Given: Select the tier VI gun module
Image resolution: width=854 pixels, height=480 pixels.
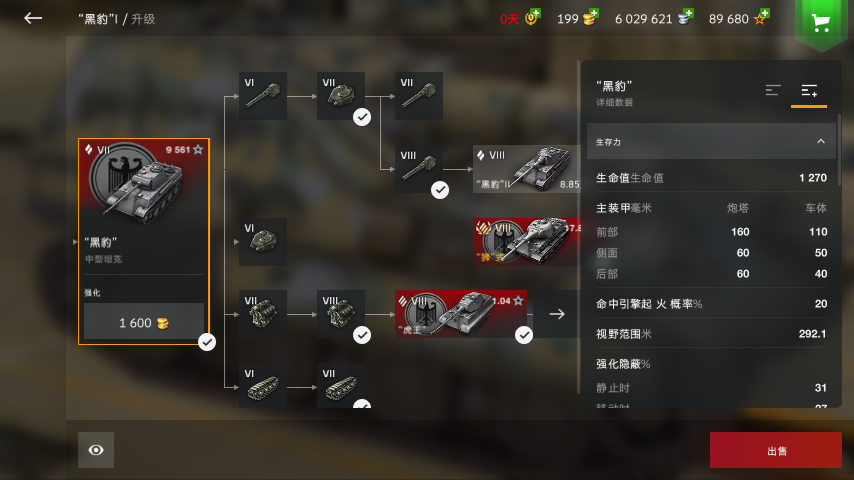Looking at the screenshot, I should coord(263,96).
